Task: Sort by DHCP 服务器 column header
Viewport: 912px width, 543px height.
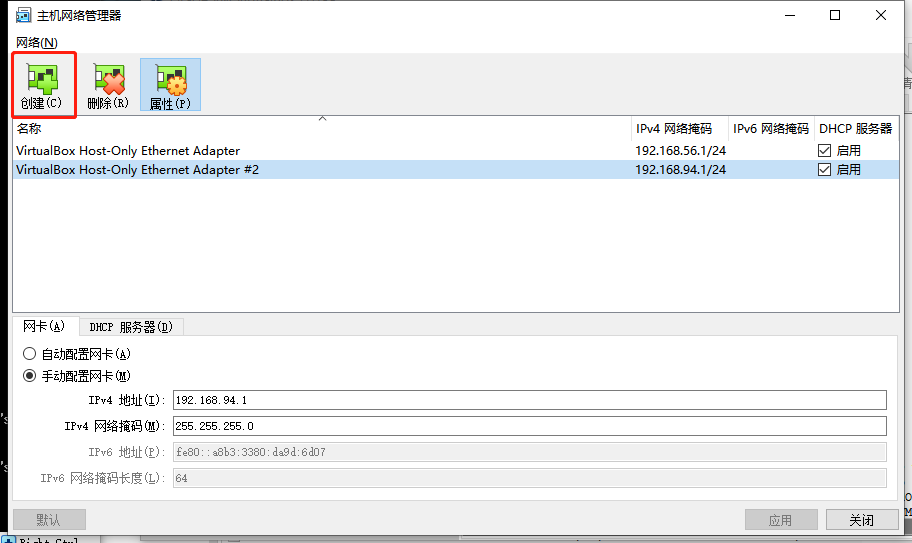Action: (x=855, y=129)
